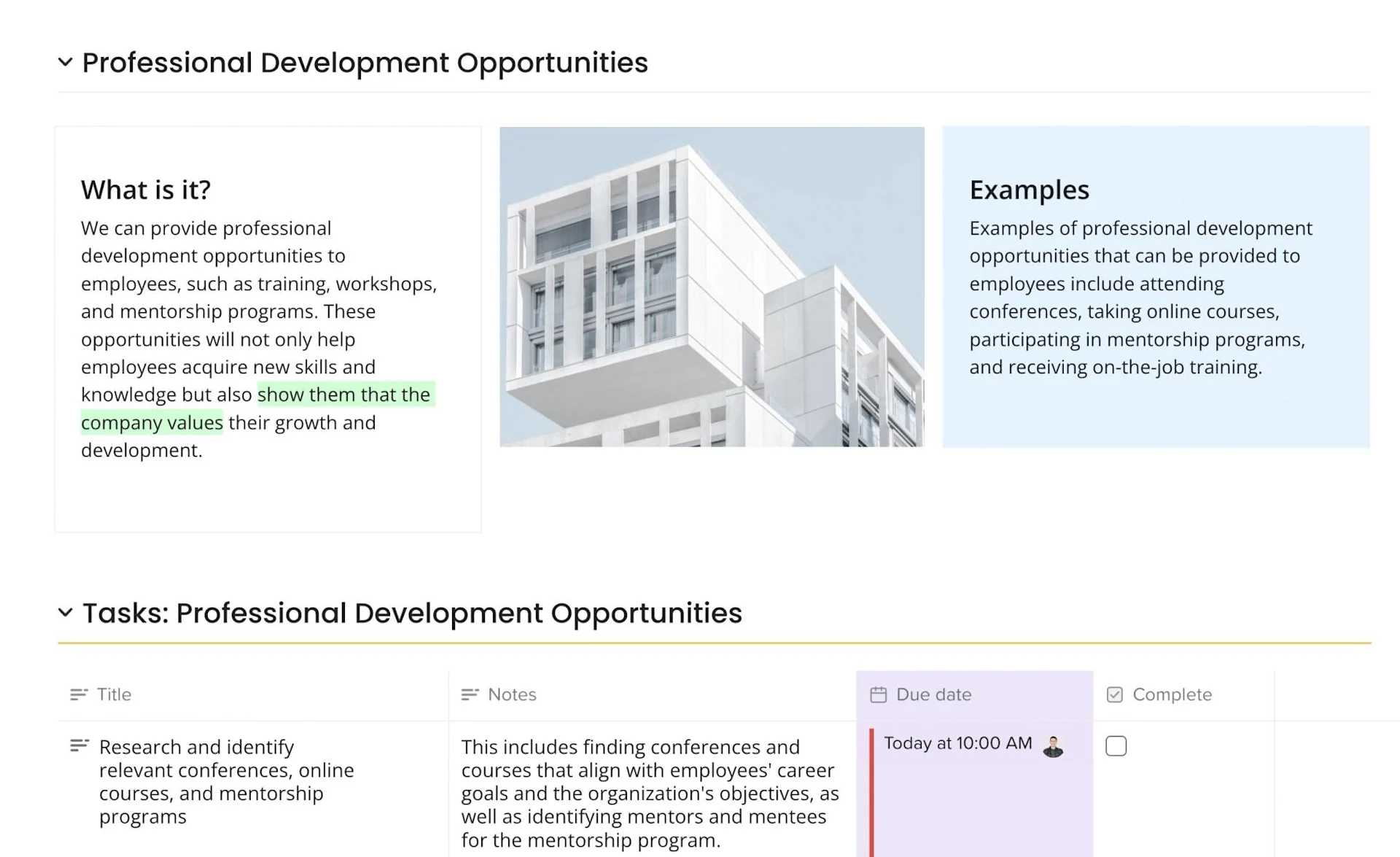
Task: Click the Research and identify task title cell
Action: pos(226,781)
